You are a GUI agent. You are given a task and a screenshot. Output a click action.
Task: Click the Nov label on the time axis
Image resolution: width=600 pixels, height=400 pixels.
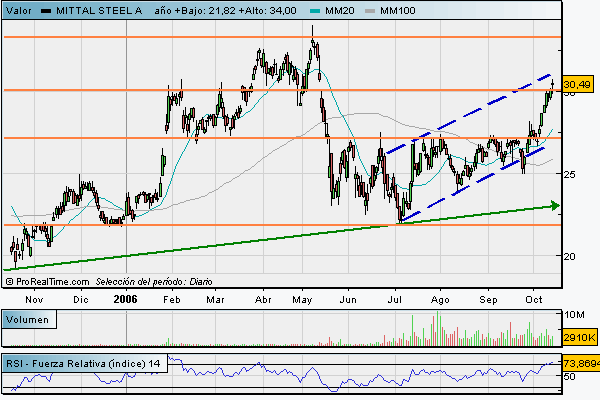[34, 299]
